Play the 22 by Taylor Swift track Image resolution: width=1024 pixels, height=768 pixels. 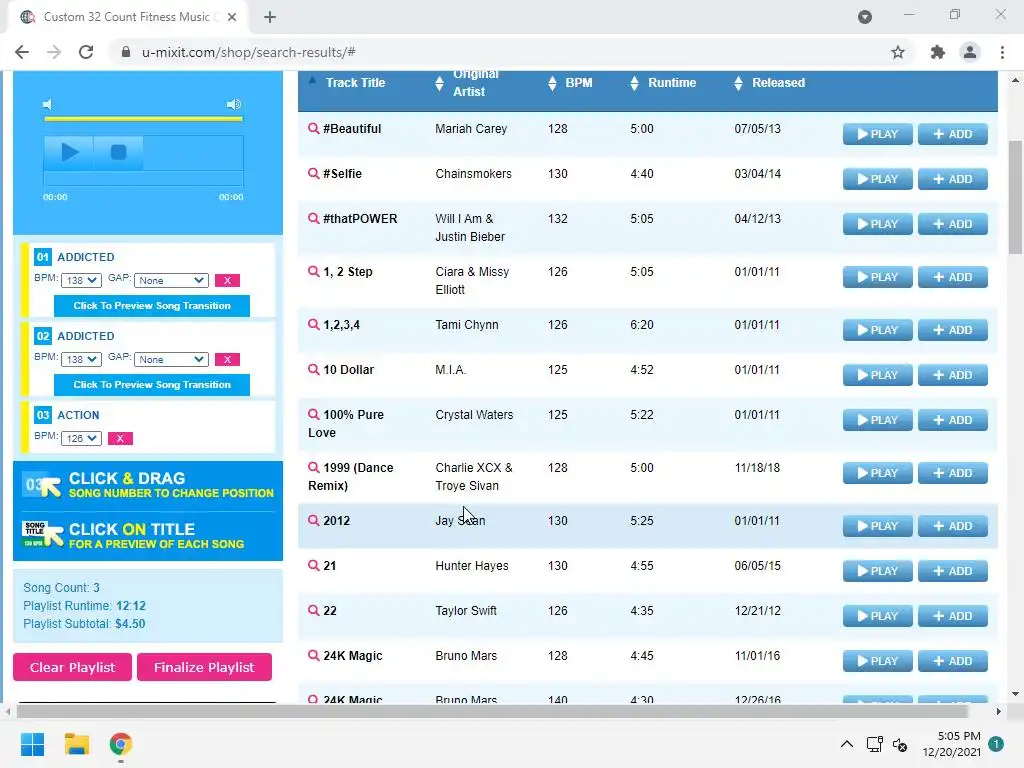[877, 616]
